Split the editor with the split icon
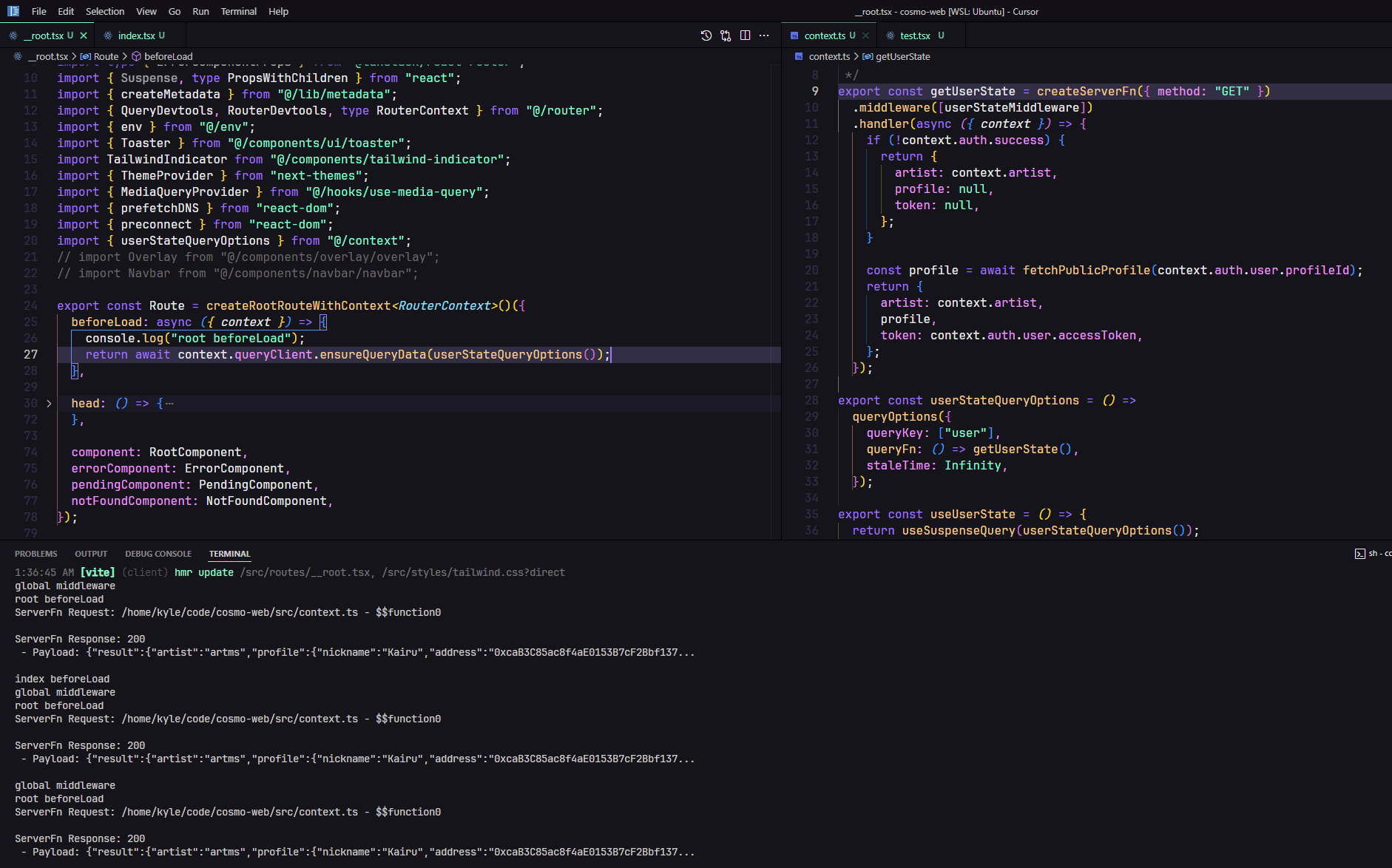Image resolution: width=1392 pixels, height=868 pixels. click(745, 35)
